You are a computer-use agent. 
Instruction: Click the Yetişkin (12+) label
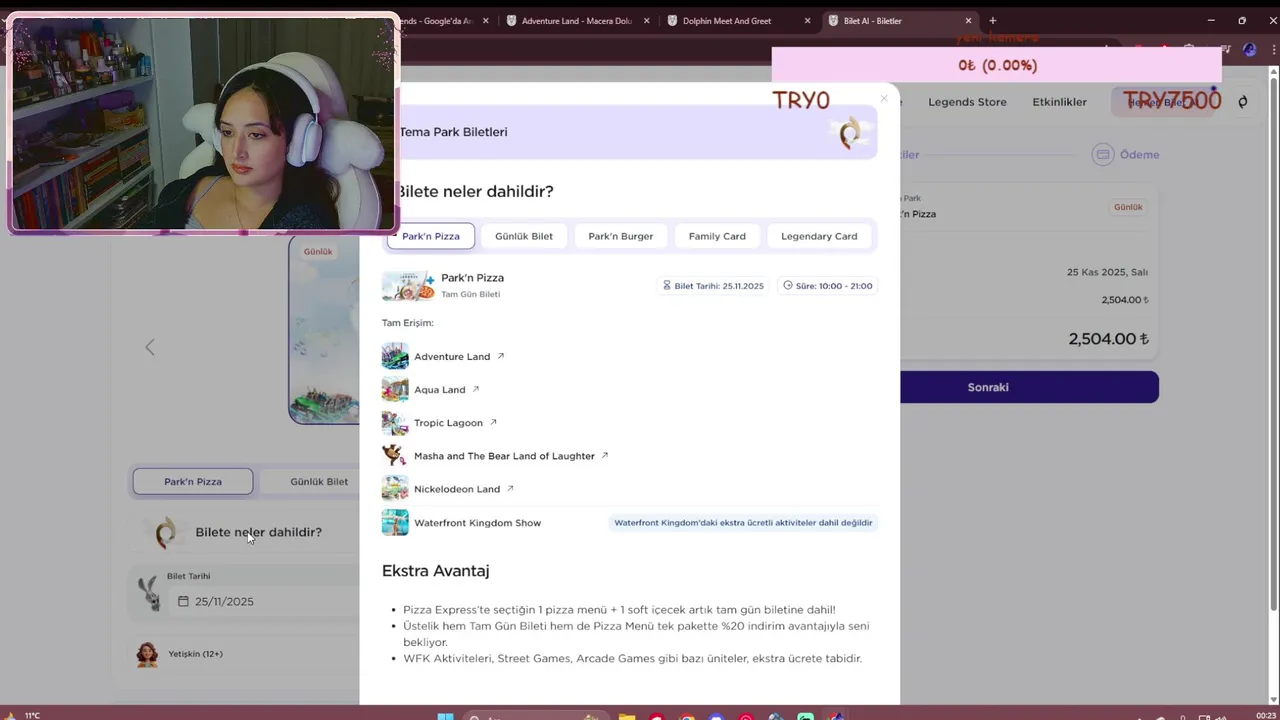pos(195,654)
